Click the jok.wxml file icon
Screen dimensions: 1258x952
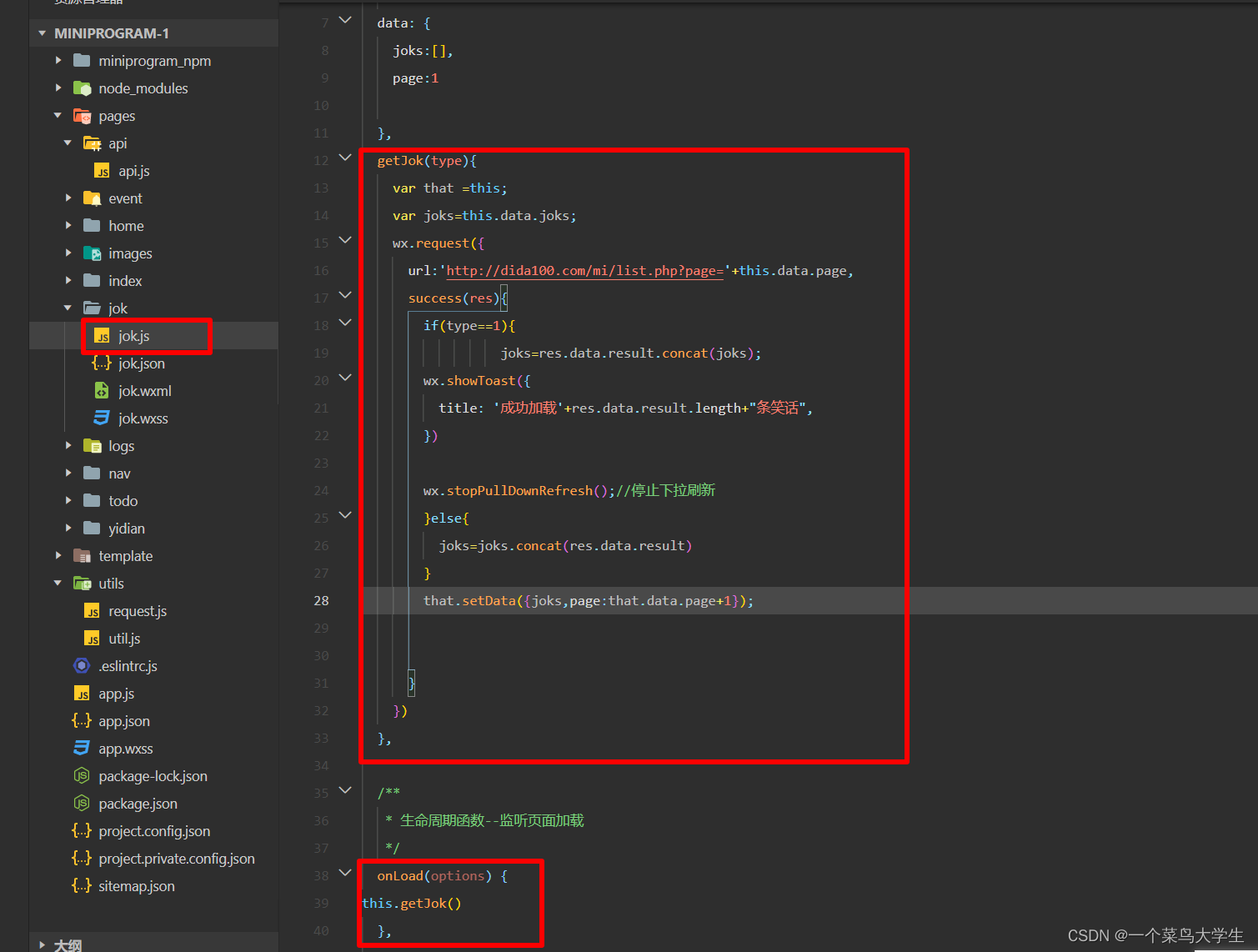[x=102, y=391]
